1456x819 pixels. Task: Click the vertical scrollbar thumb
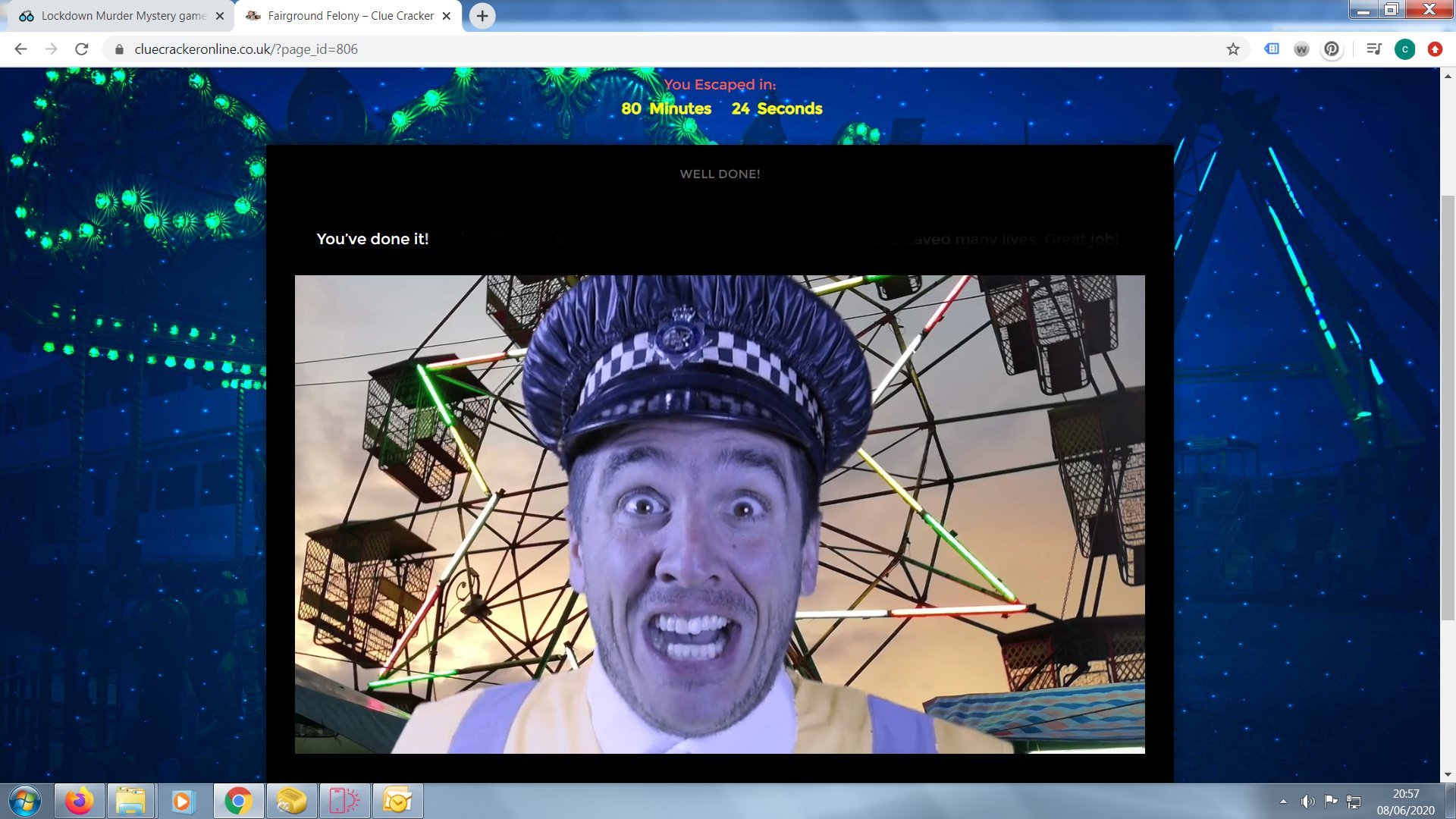[x=1448, y=408]
